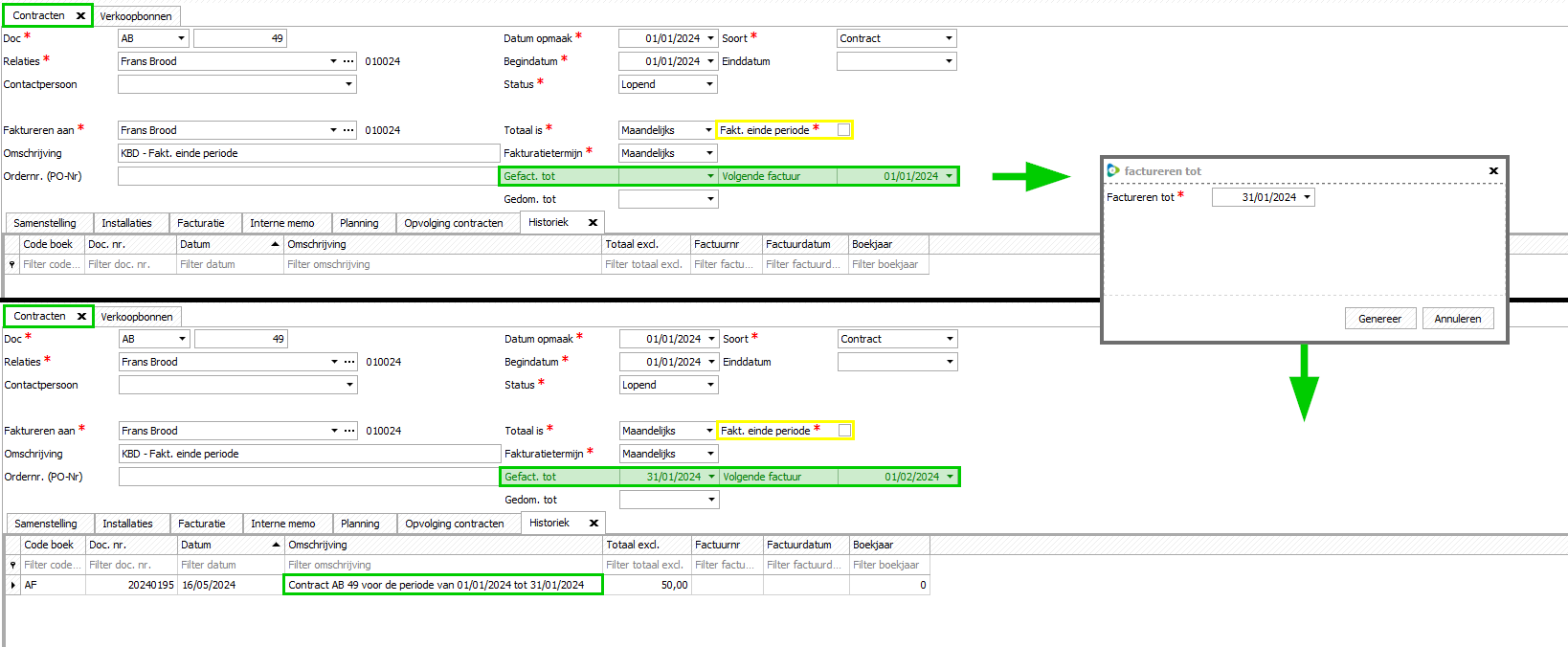Expand Volgende factuur dropdown showing 01/01/2024

950,176
